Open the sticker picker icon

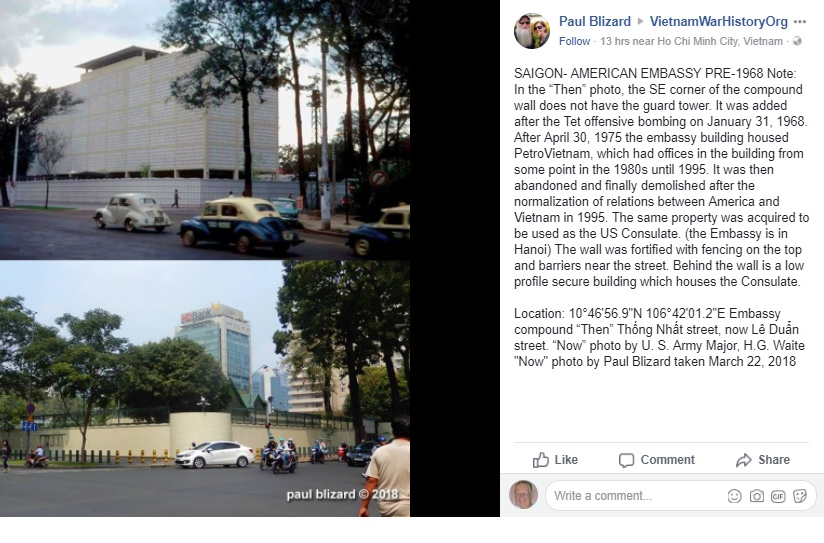[x=800, y=496]
